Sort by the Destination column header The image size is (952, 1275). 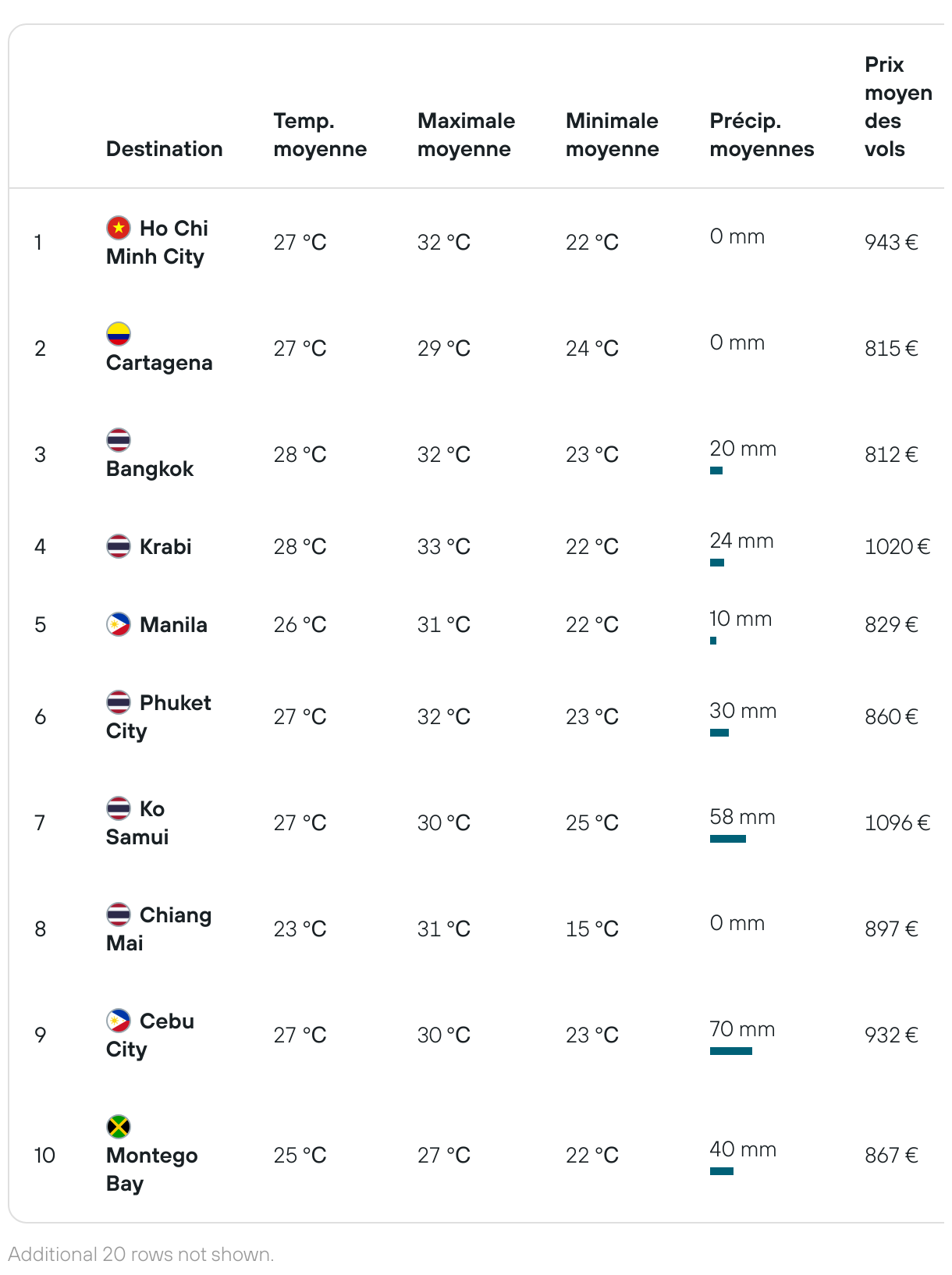click(x=165, y=149)
